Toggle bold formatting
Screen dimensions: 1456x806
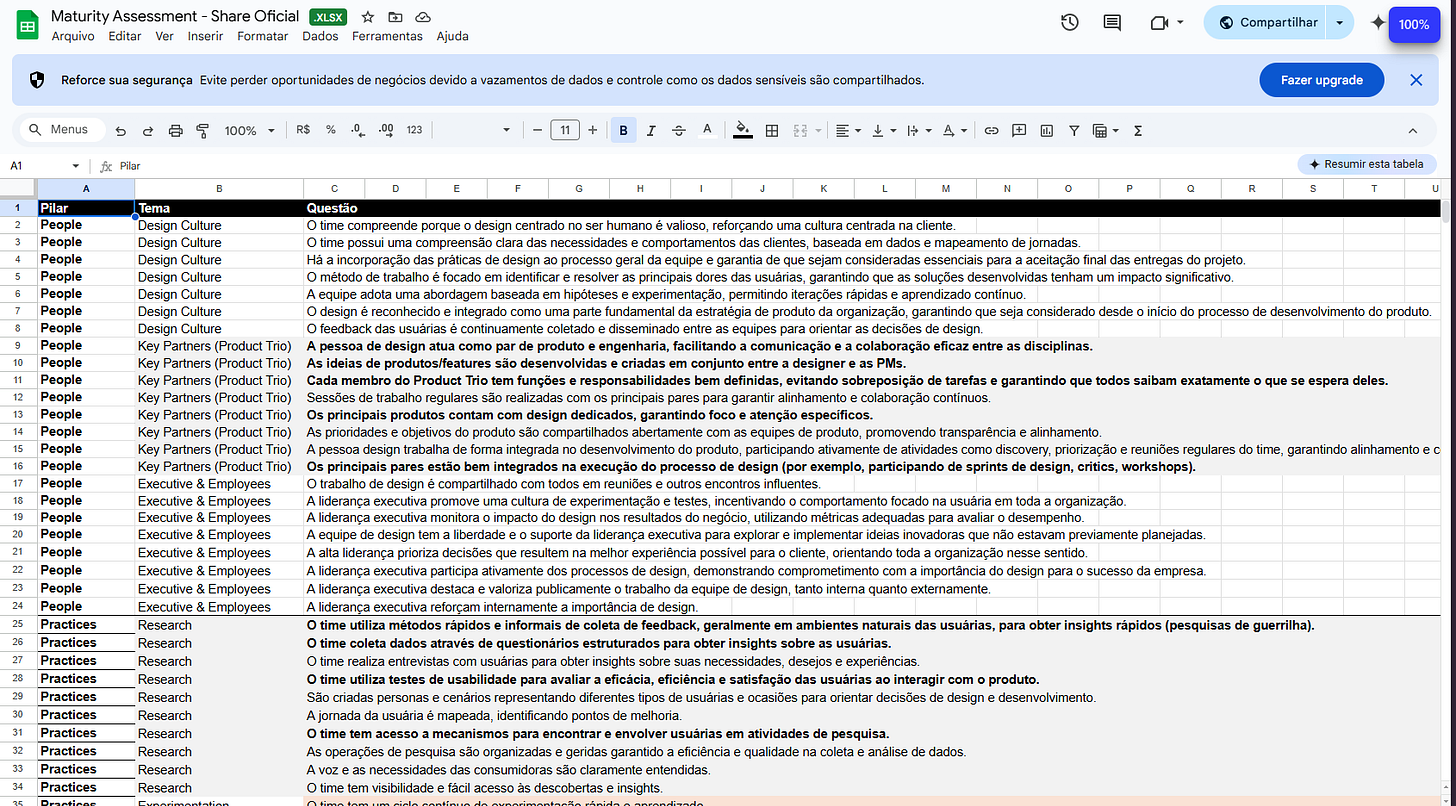coord(624,130)
